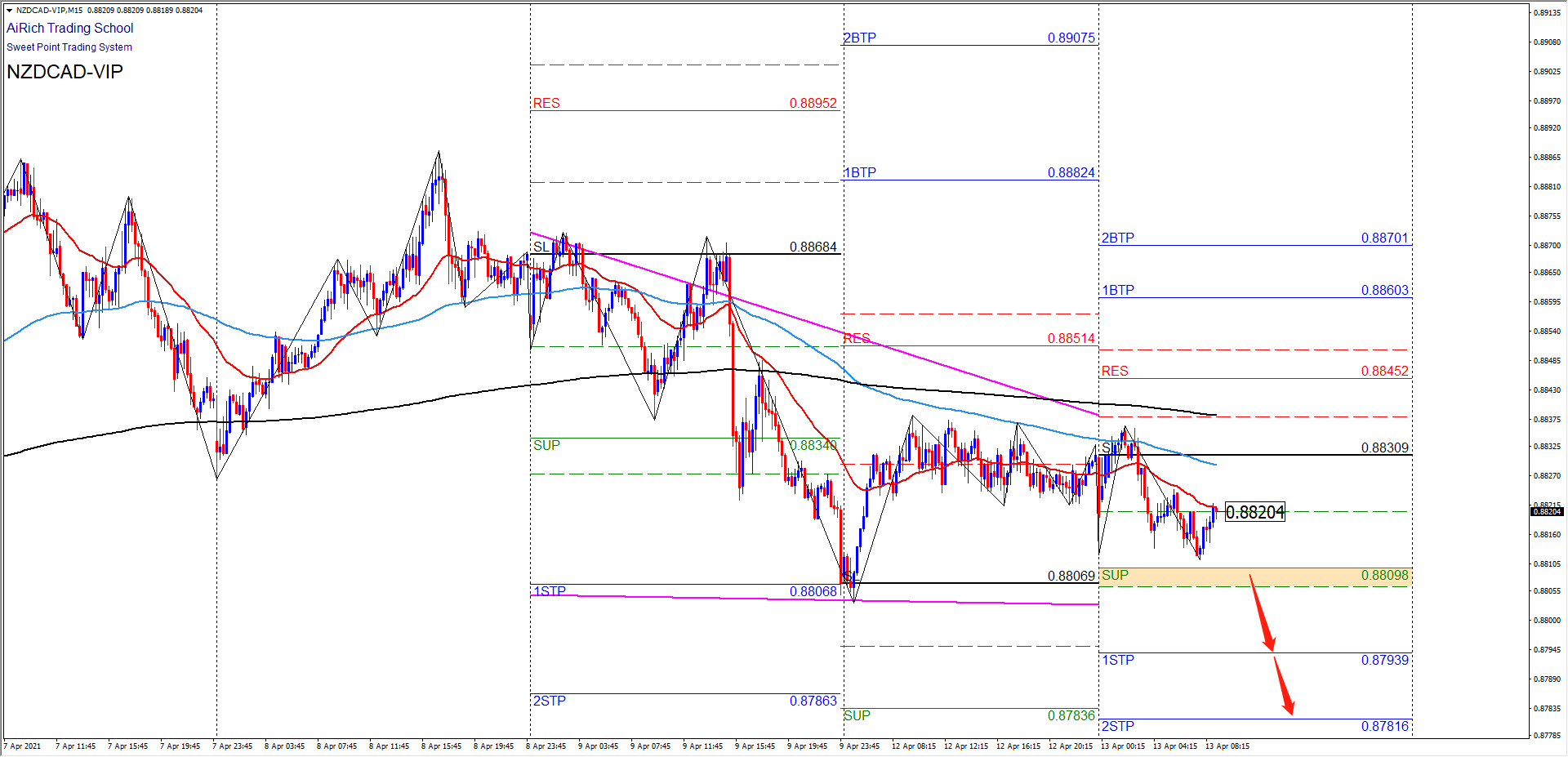Click the 0.87785 tick on the price axis
This screenshot has height=757, width=1568.
click(x=1548, y=736)
